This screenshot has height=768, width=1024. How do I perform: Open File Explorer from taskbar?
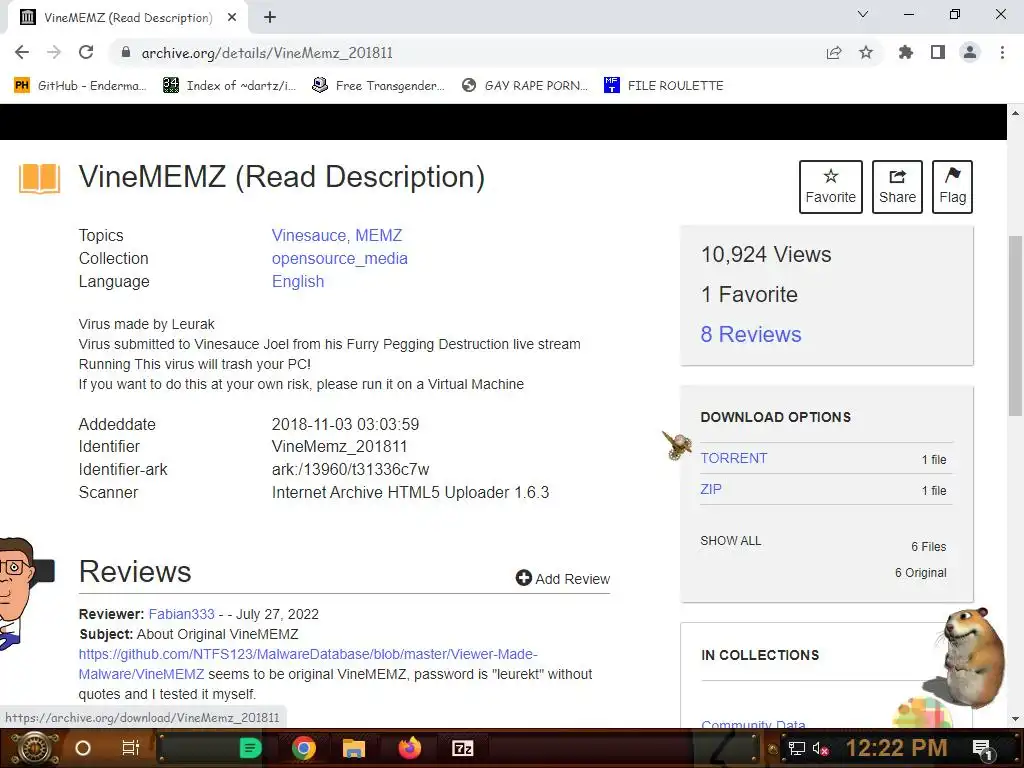click(353, 748)
